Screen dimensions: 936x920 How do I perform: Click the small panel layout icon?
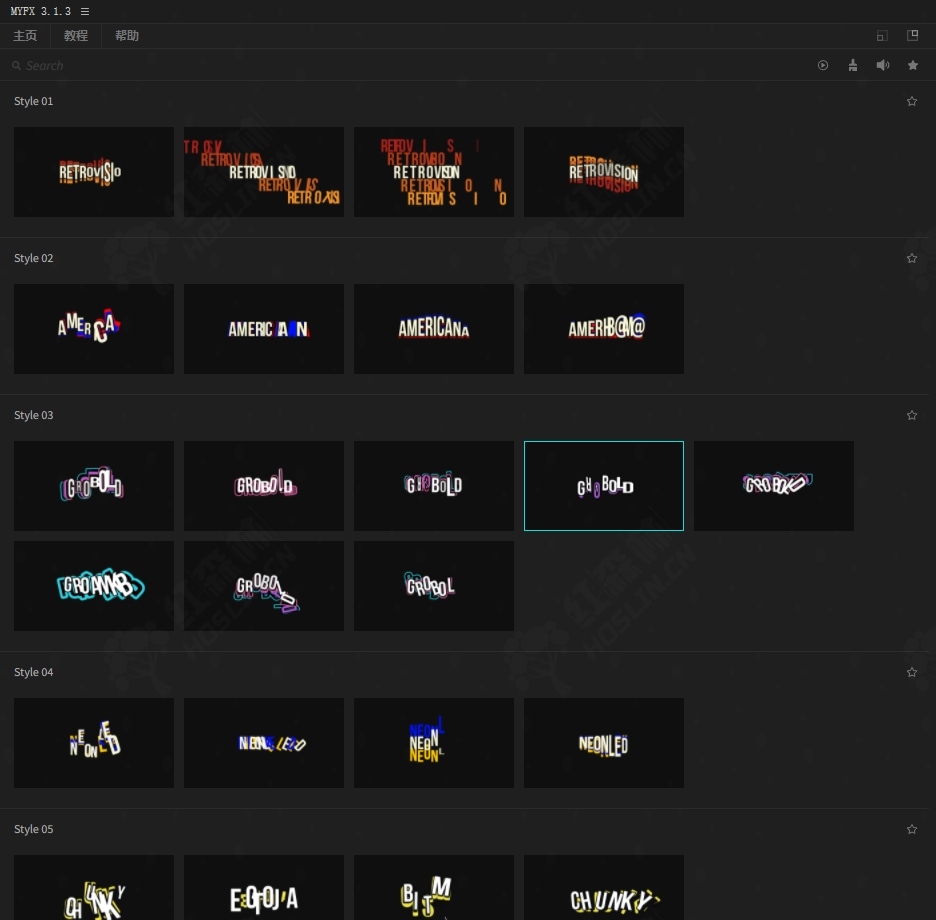tap(882, 36)
